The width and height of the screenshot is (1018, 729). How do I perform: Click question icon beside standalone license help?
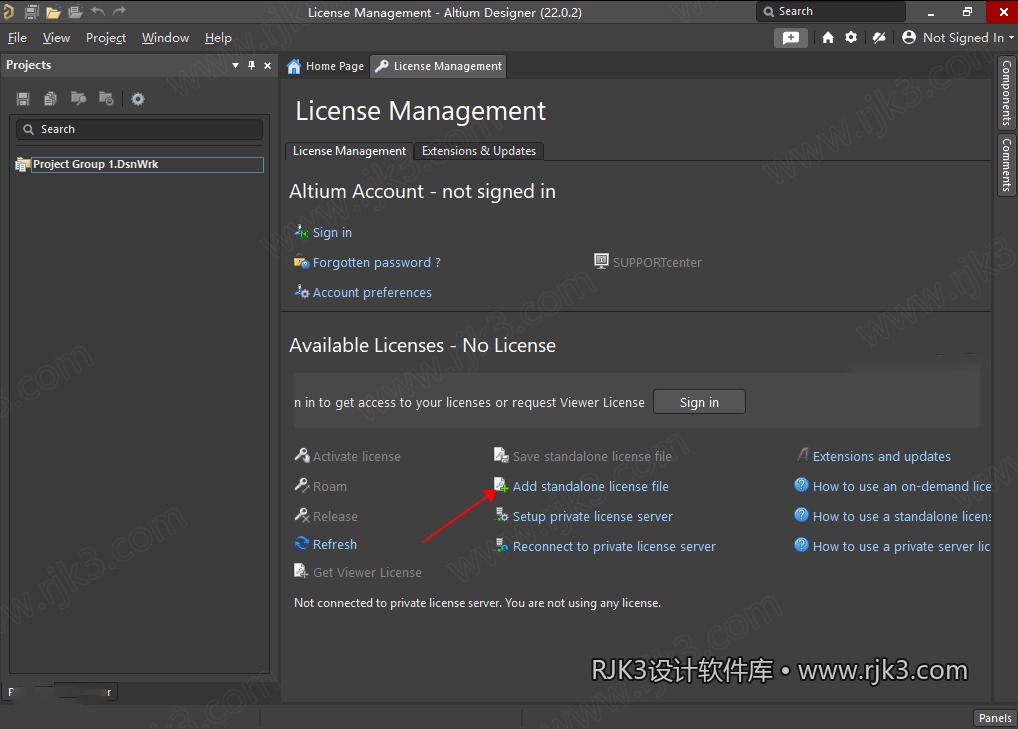(x=802, y=515)
